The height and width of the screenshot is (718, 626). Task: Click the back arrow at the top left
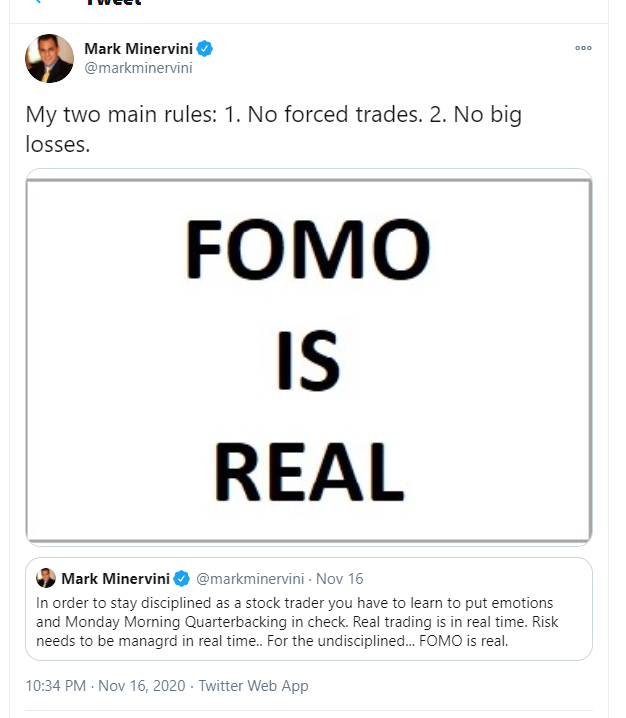36,3
